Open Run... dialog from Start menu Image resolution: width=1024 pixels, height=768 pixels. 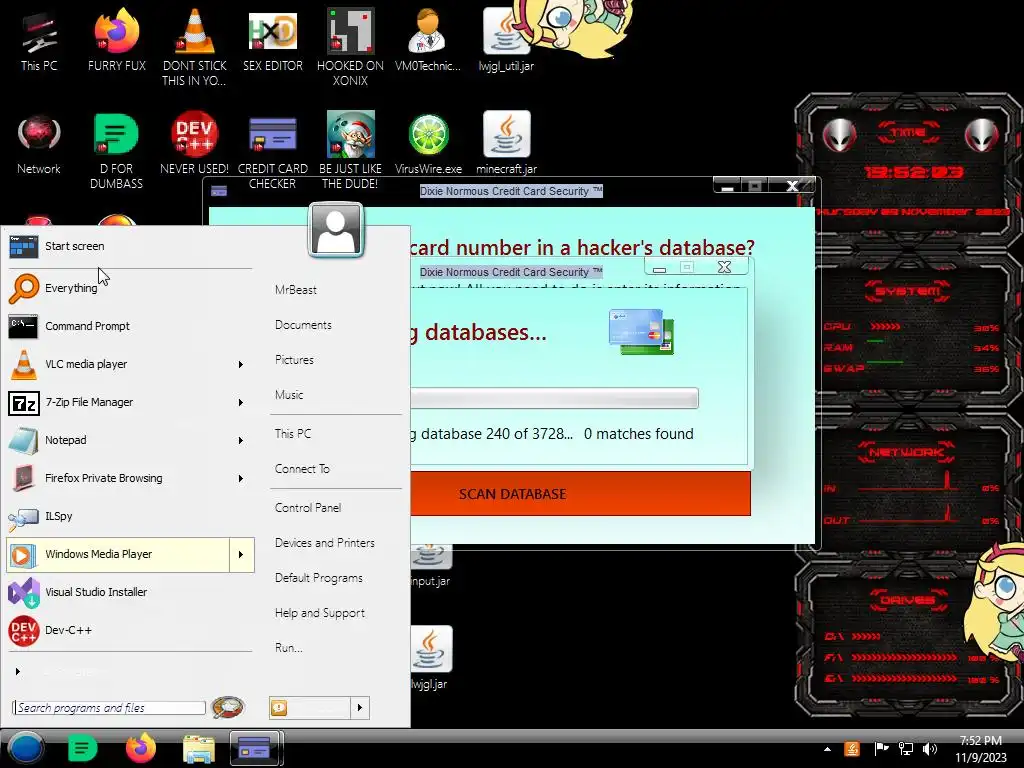[x=289, y=648]
